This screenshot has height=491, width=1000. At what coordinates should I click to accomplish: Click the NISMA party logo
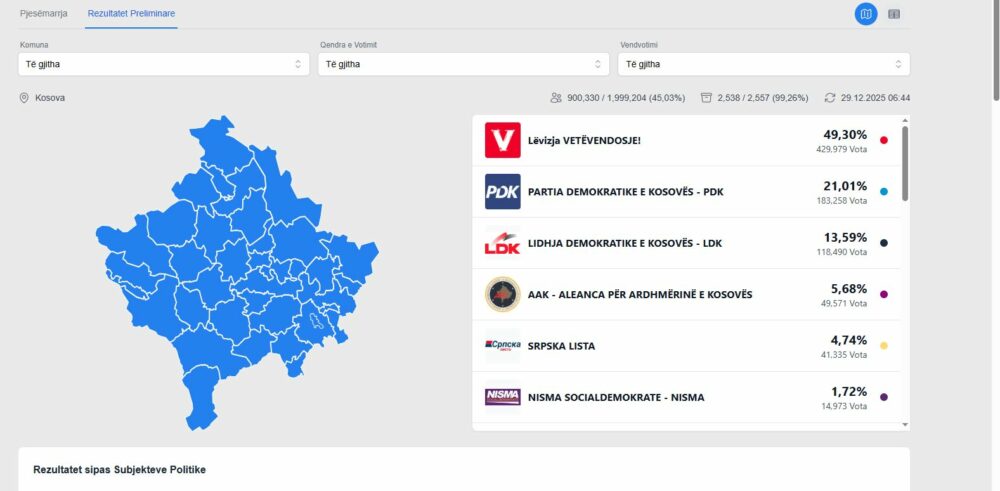tap(503, 397)
